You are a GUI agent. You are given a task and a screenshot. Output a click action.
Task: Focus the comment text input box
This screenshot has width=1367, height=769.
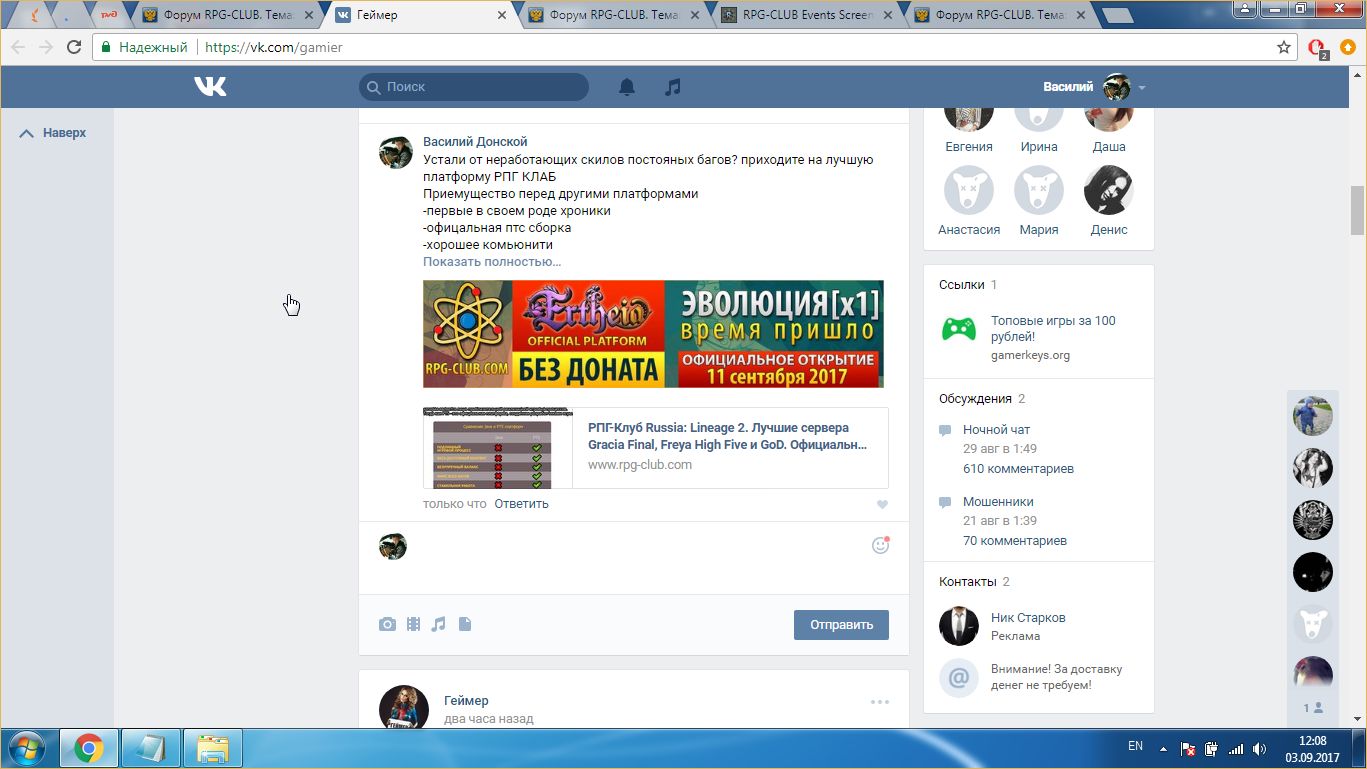640,546
